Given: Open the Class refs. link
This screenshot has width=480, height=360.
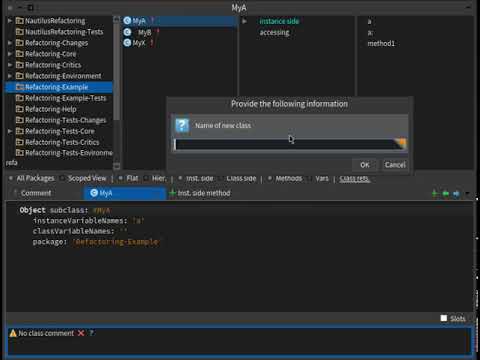Looking at the screenshot, I should pyautogui.click(x=355, y=179).
